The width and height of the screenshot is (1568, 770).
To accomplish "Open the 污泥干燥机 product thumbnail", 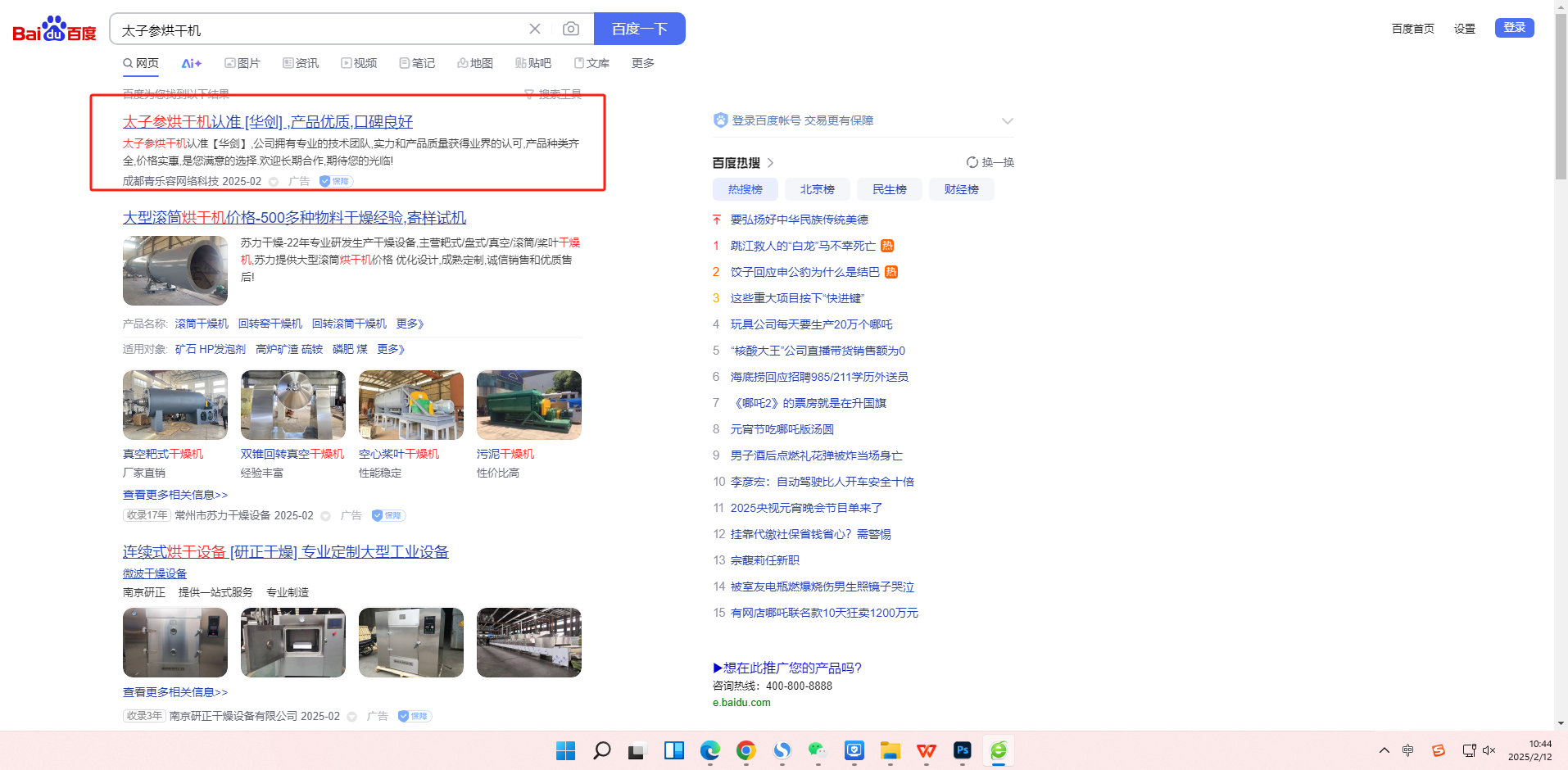I will coord(528,405).
